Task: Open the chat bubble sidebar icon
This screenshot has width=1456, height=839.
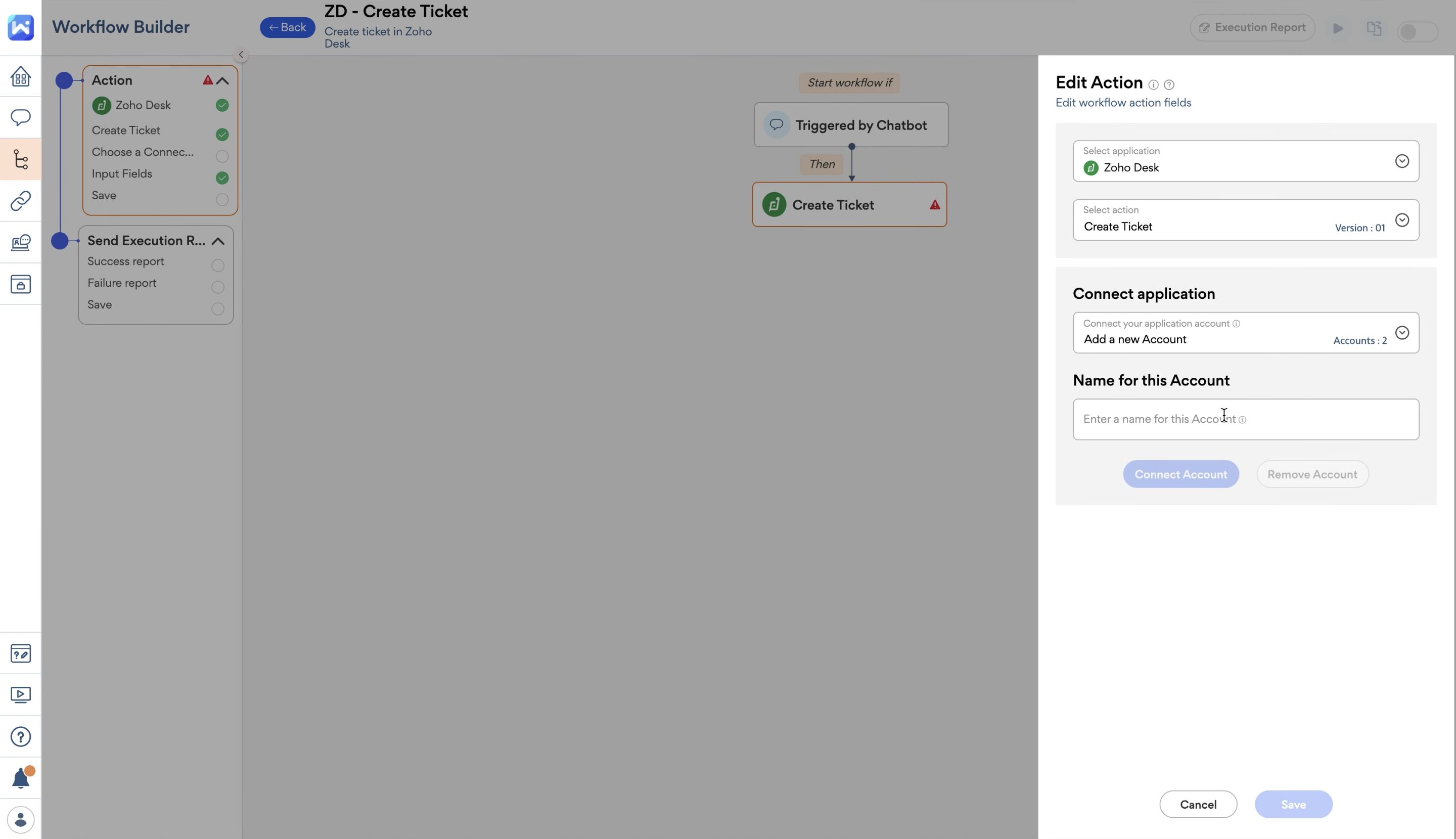Action: (x=21, y=117)
